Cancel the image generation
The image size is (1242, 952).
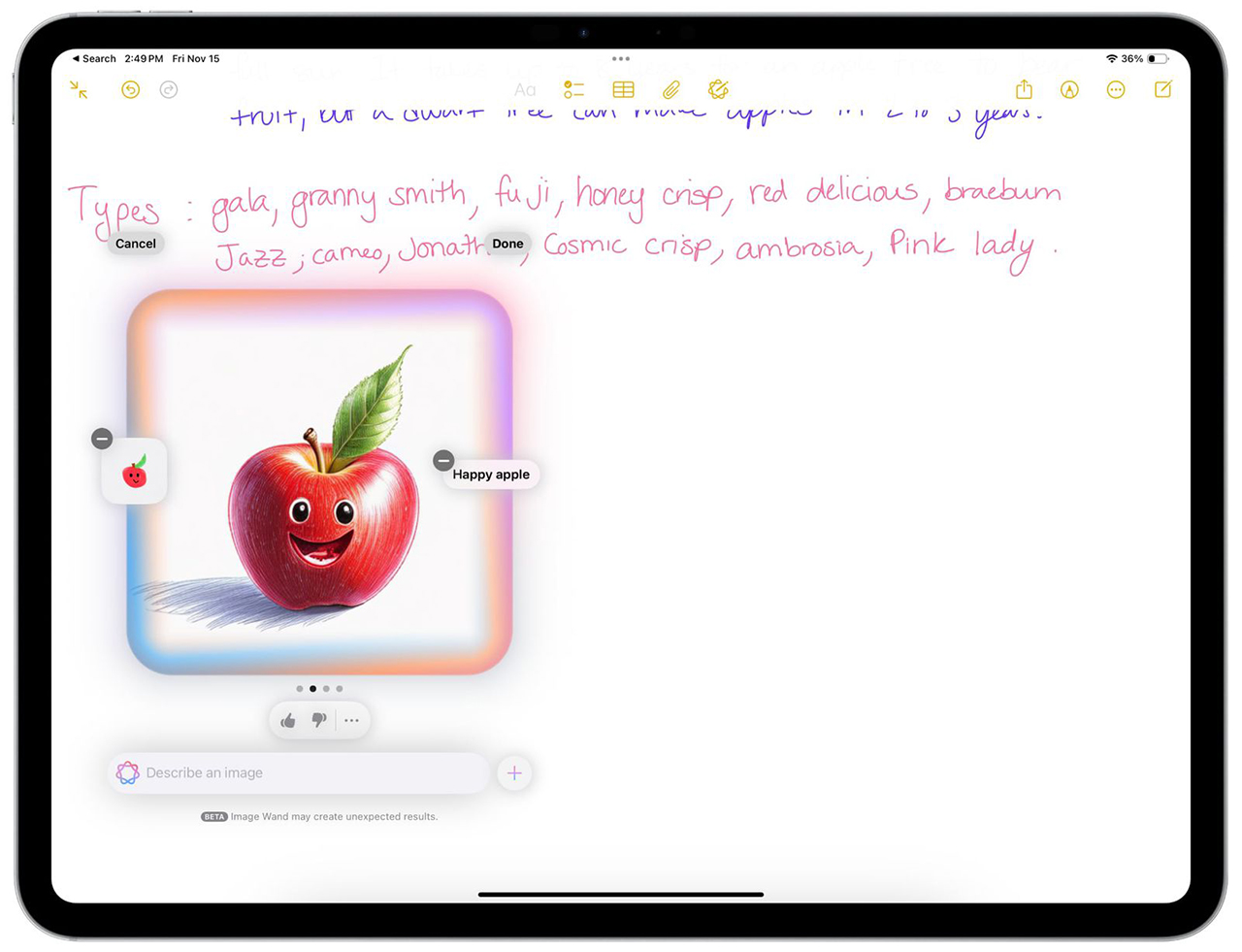coord(135,244)
